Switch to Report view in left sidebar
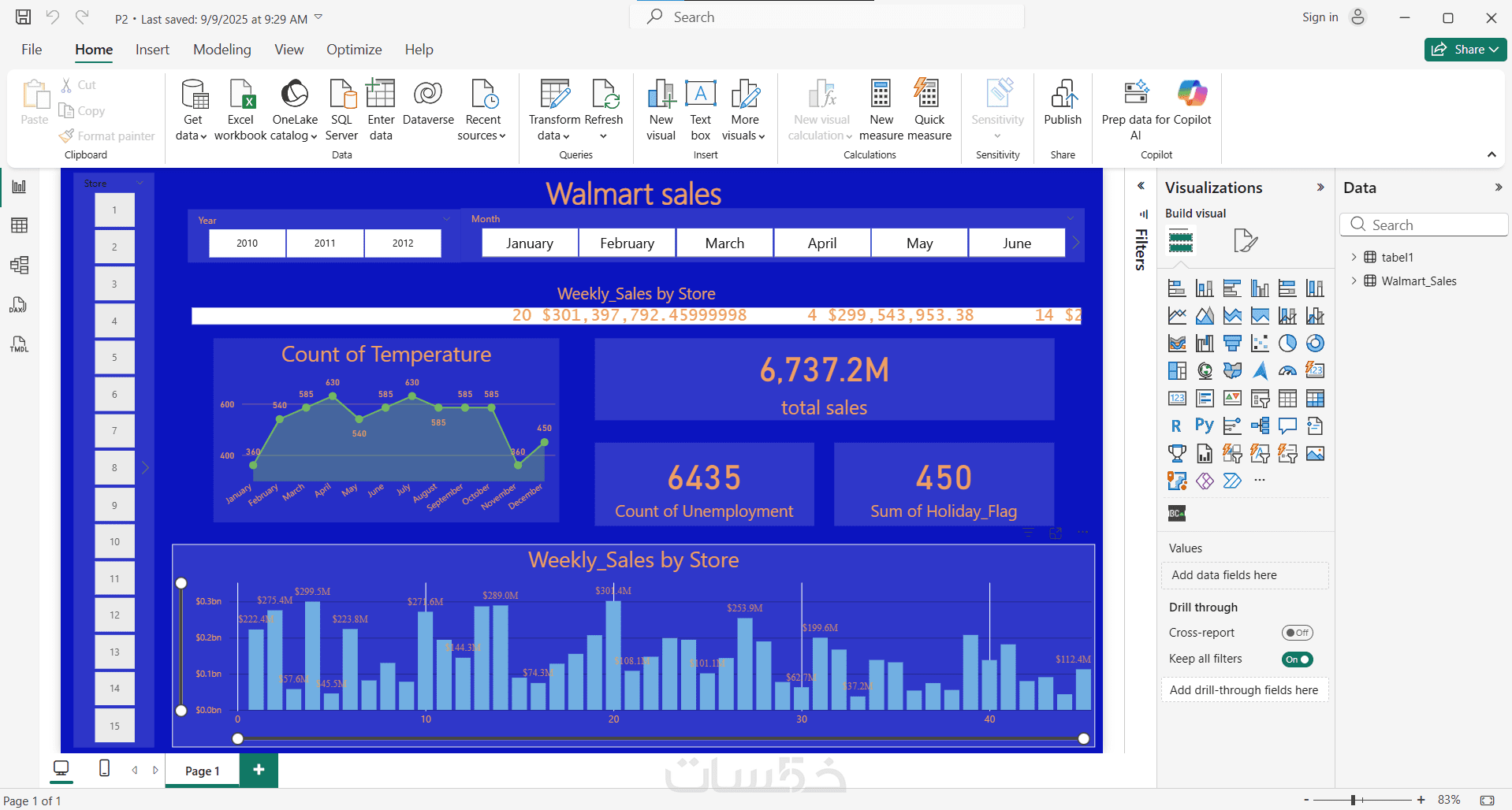Screen dimensions: 1512x810 pyautogui.click(x=20, y=187)
